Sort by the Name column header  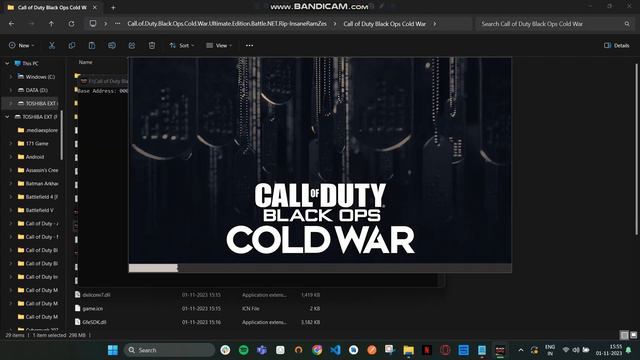(85, 62)
